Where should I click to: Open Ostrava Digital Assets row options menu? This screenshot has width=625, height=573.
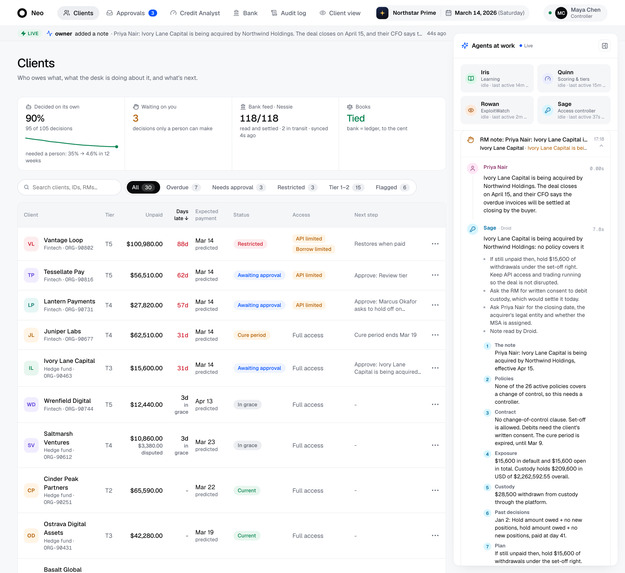click(x=435, y=536)
